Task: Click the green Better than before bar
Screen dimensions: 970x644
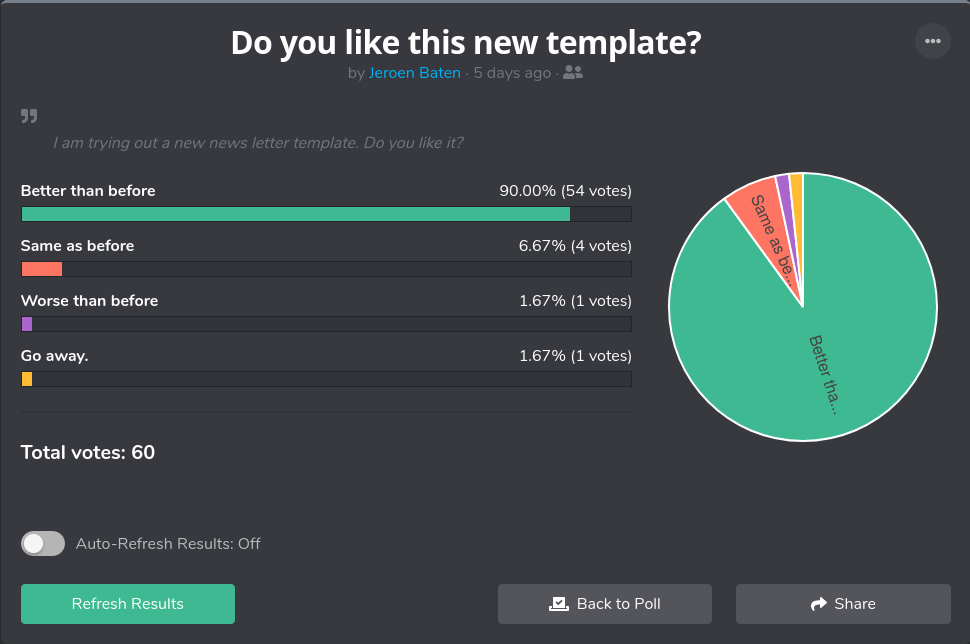Action: [x=295, y=214]
